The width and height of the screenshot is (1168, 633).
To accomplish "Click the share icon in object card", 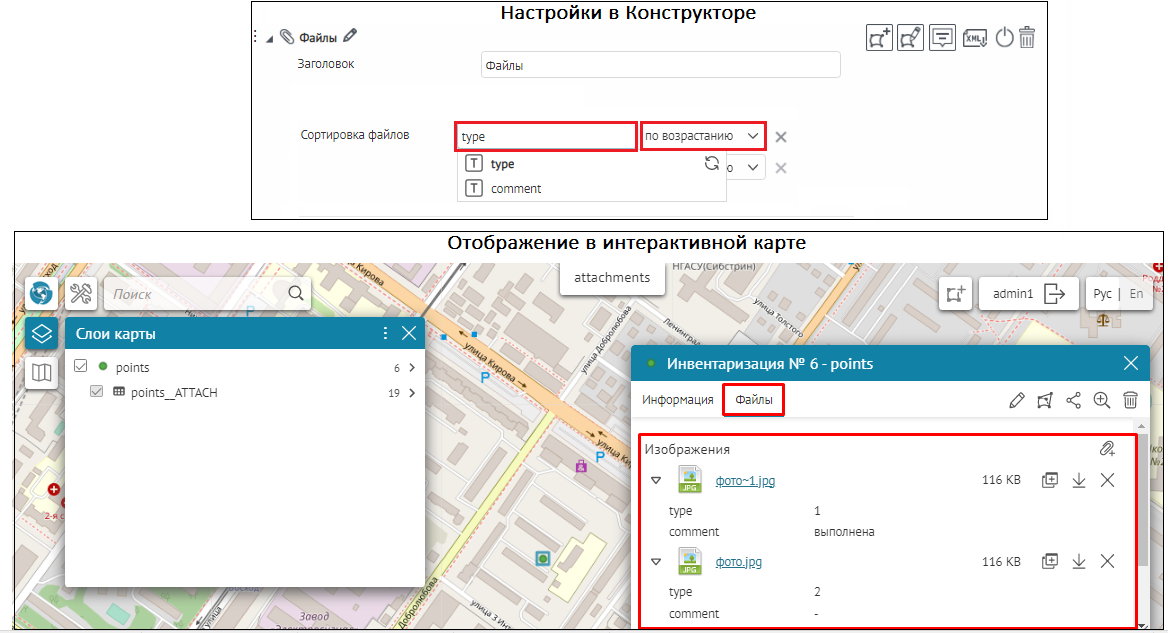I will pos(1074,400).
